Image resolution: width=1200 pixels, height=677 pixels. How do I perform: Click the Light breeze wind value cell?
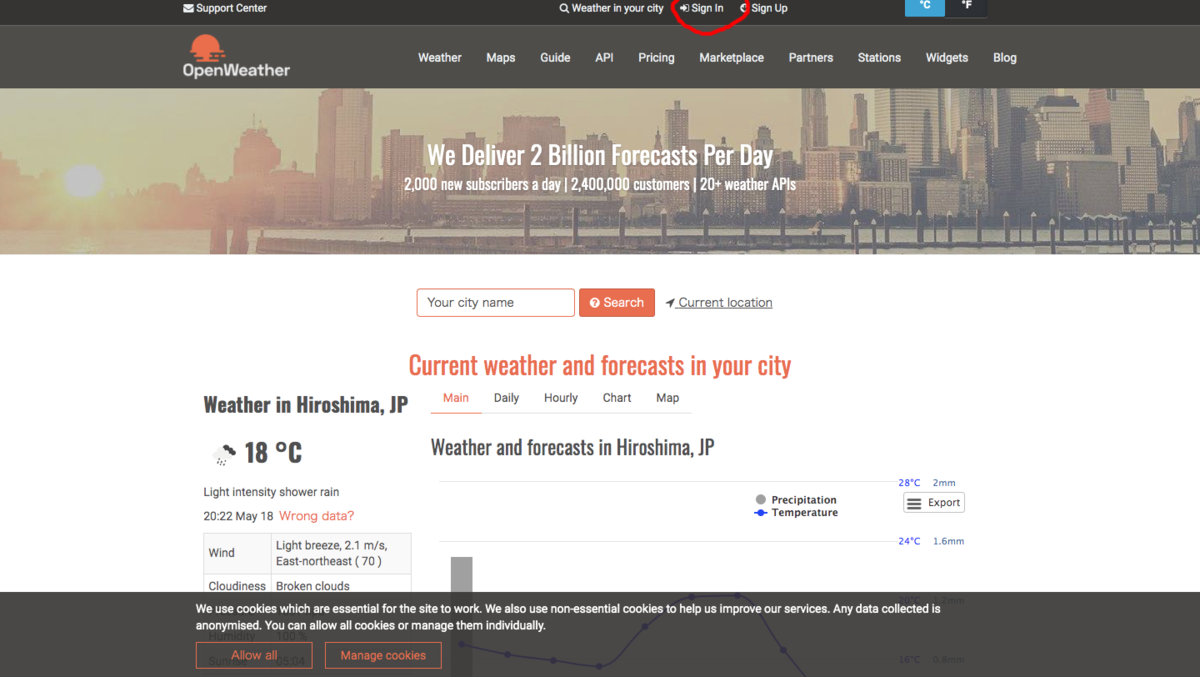tap(341, 553)
